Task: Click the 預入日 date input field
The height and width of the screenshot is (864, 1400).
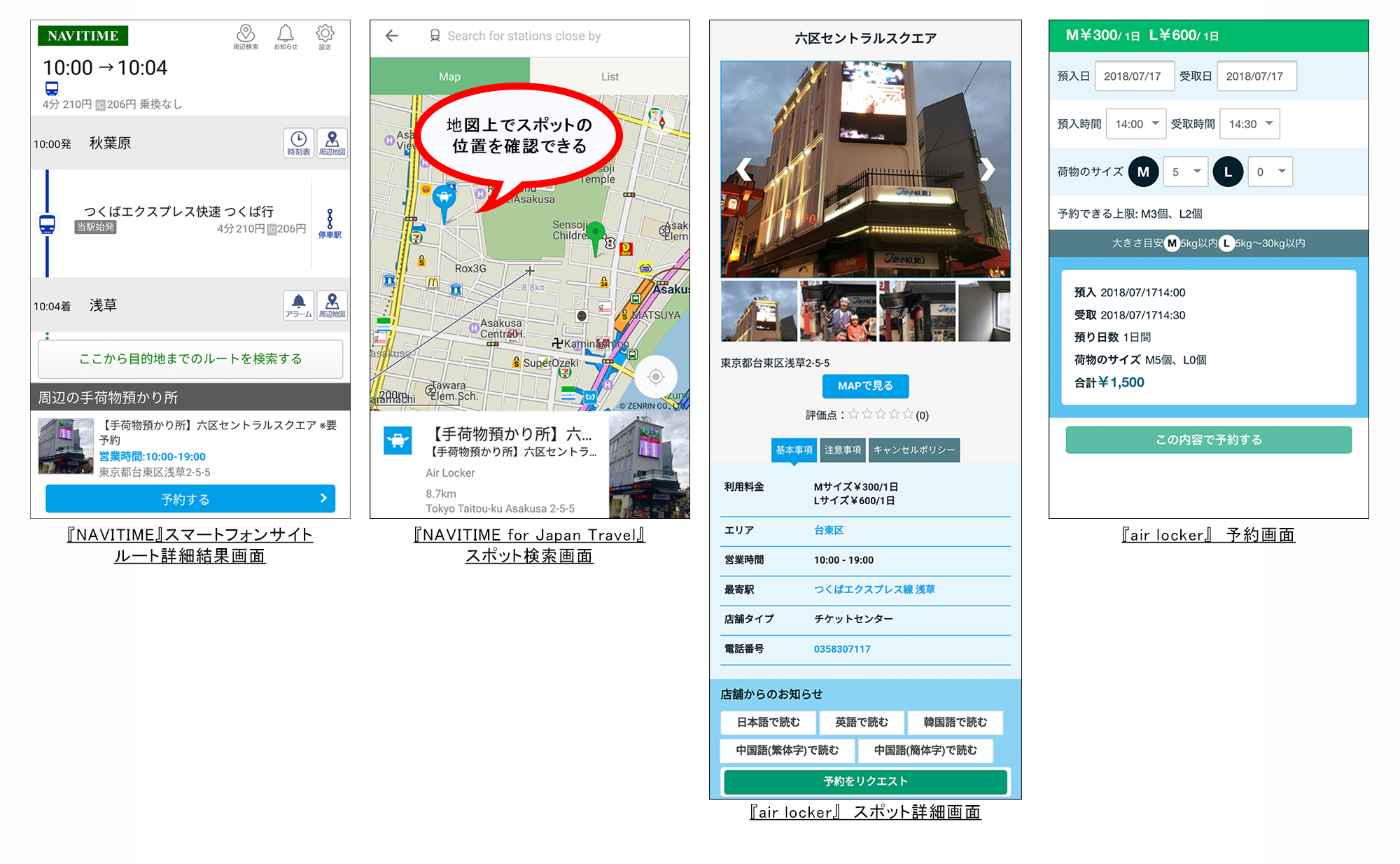Action: (1133, 76)
